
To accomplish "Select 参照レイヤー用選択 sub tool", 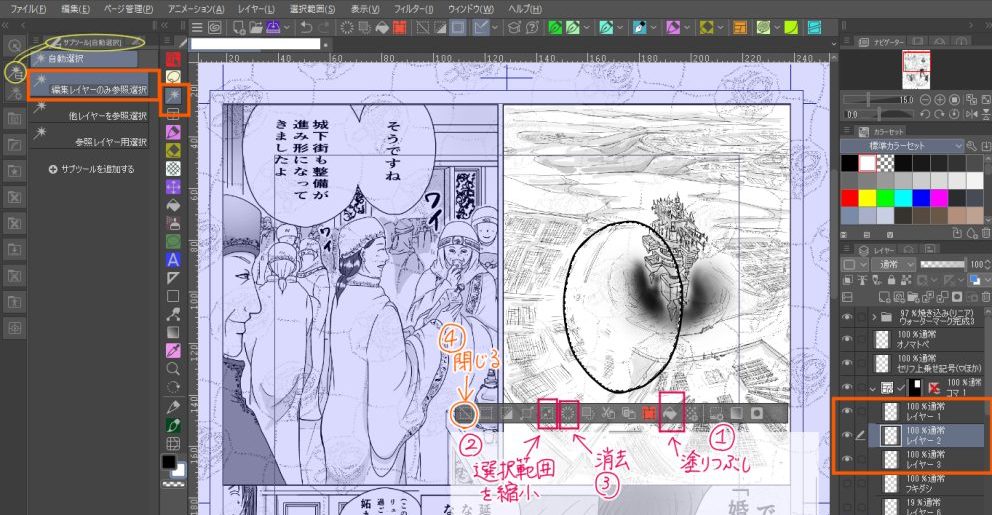I will (x=91, y=137).
